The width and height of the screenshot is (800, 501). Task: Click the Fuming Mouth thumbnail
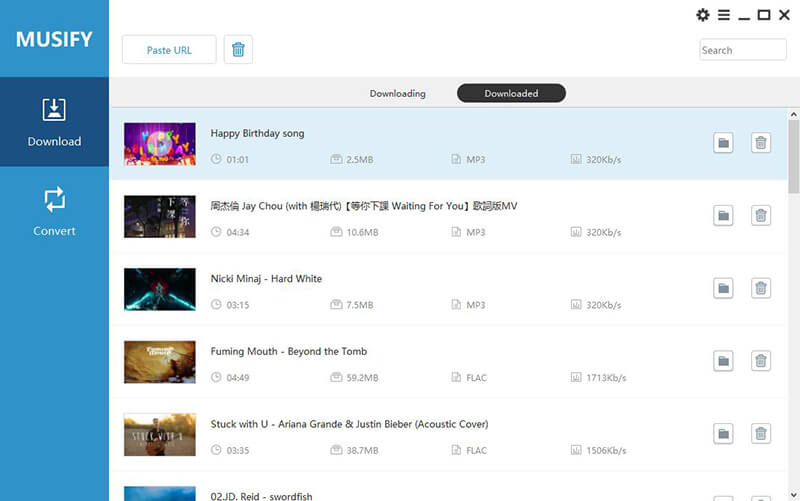point(160,362)
